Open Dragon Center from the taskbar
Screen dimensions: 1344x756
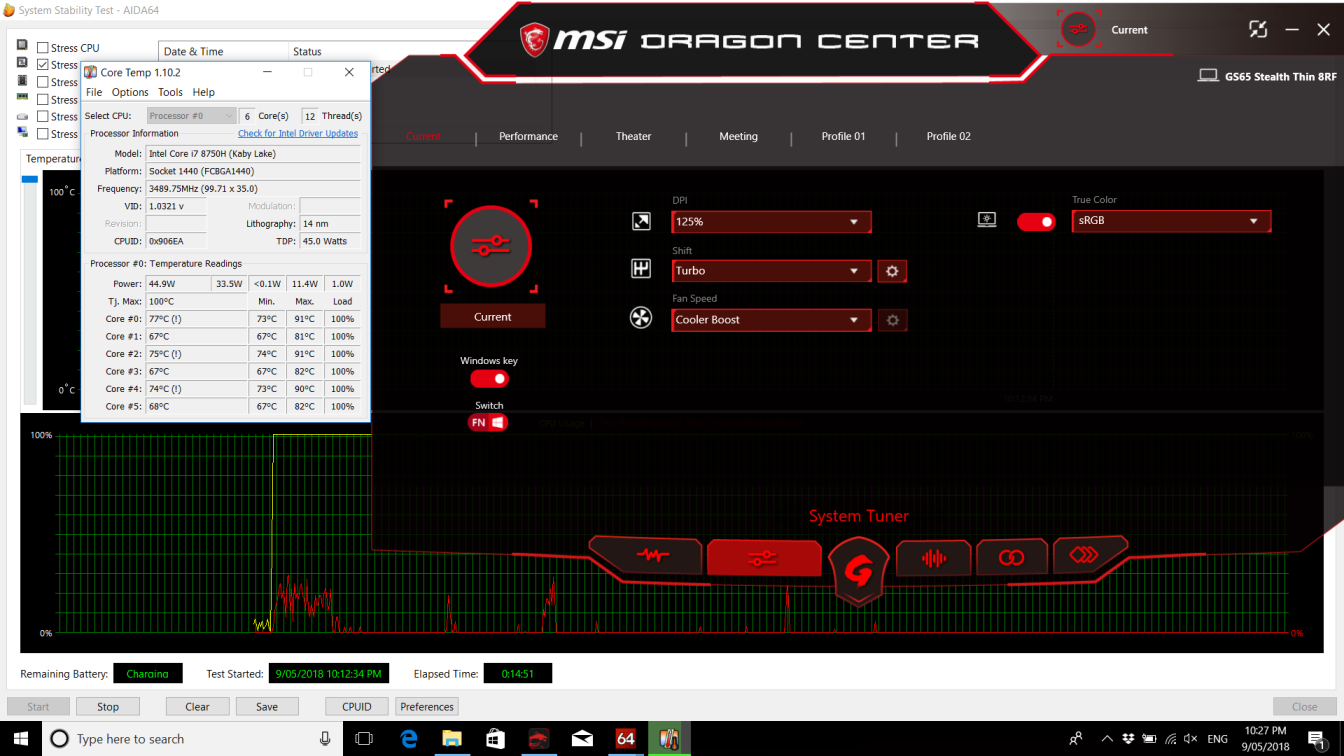click(538, 739)
